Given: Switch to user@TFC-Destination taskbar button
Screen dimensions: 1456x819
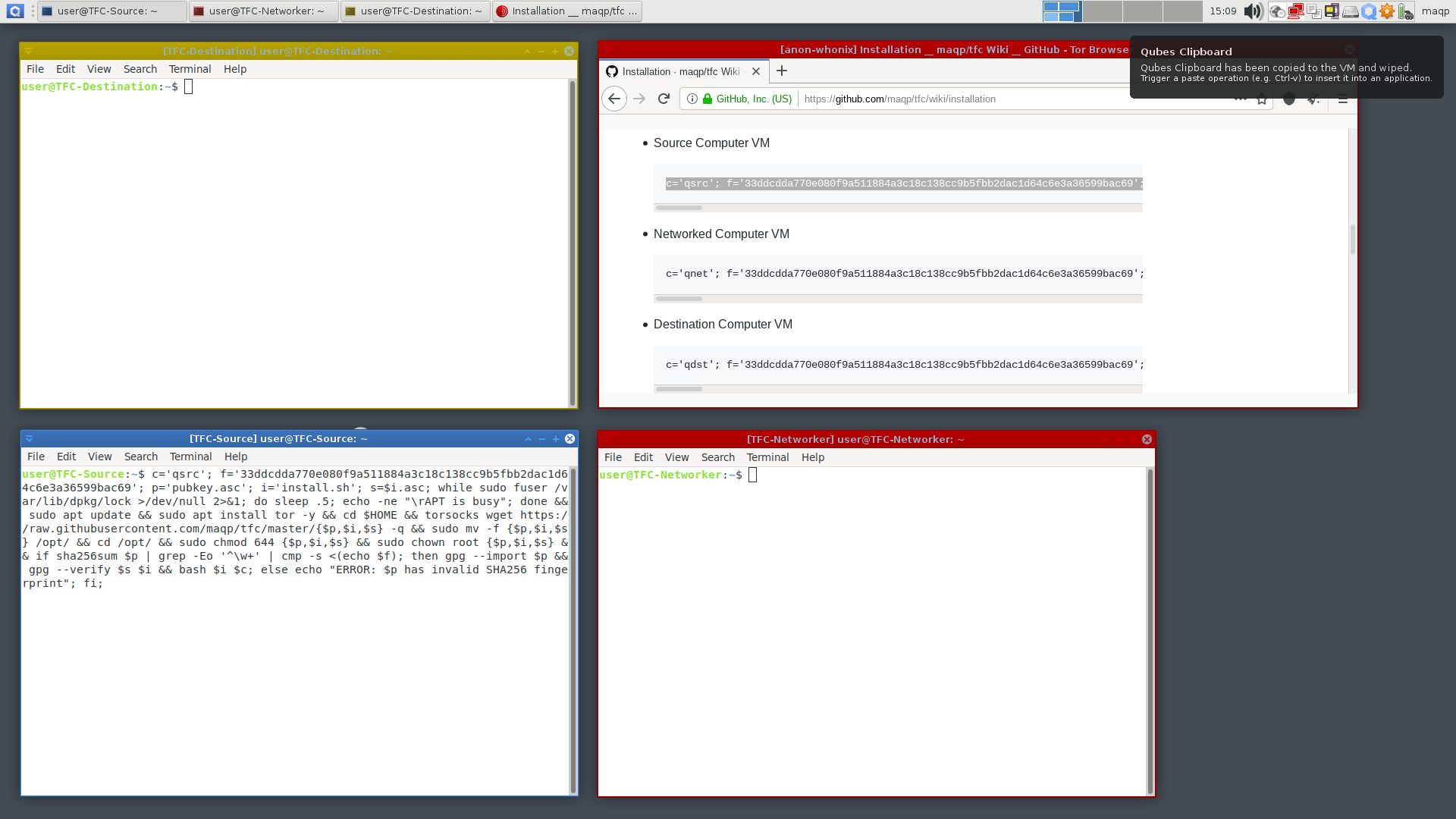Looking at the screenshot, I should click(415, 11).
